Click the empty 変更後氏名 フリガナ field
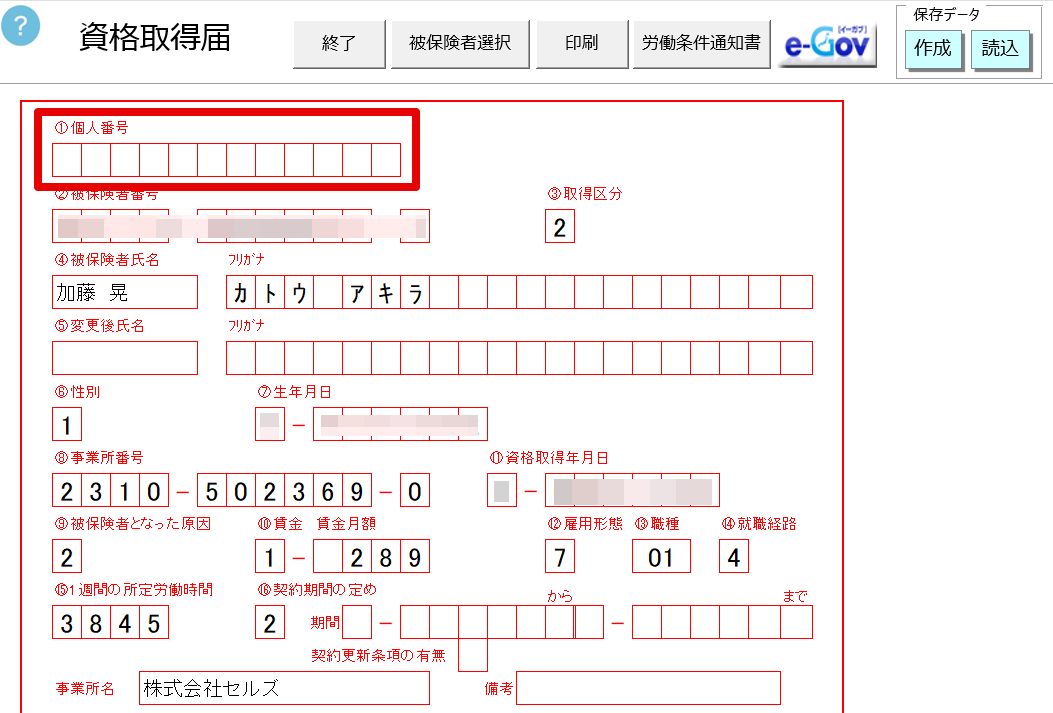This screenshot has width=1053, height=713. [x=519, y=358]
